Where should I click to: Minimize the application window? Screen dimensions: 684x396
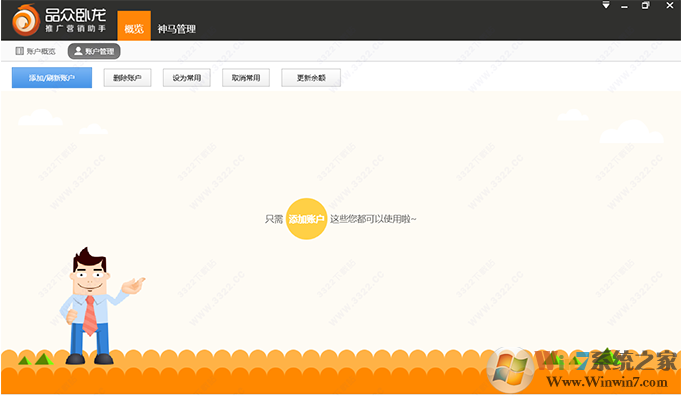coord(625,7)
